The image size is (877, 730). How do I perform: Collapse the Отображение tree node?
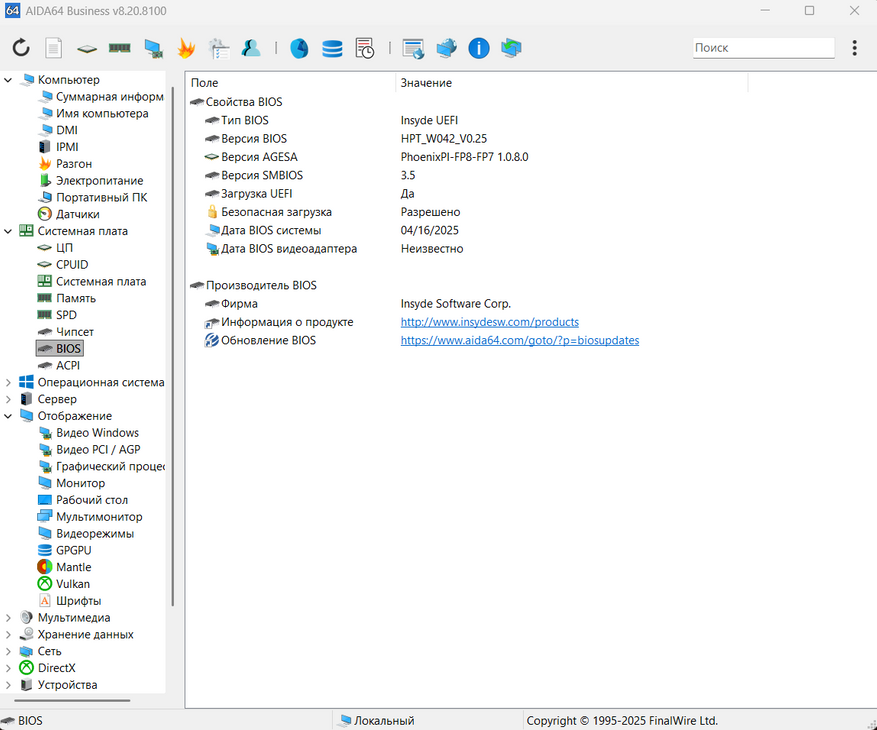coord(8,416)
